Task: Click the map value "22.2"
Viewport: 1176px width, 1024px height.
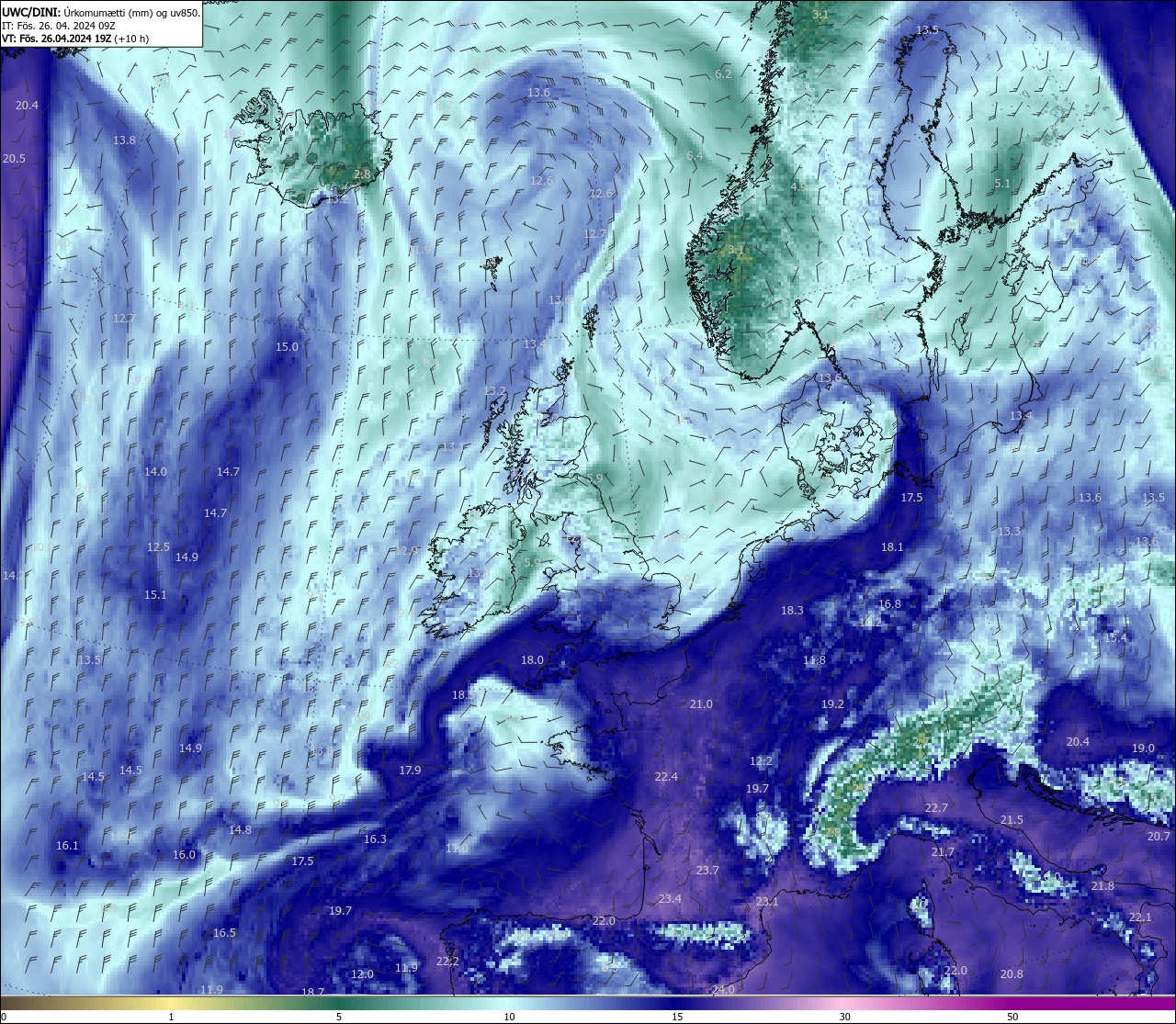Action: tap(447, 962)
